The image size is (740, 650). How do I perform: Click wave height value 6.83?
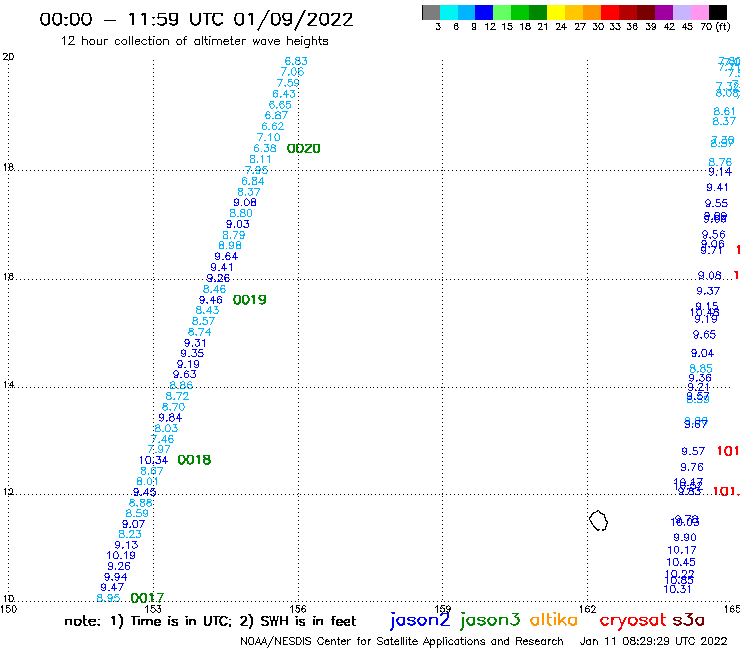point(296,61)
